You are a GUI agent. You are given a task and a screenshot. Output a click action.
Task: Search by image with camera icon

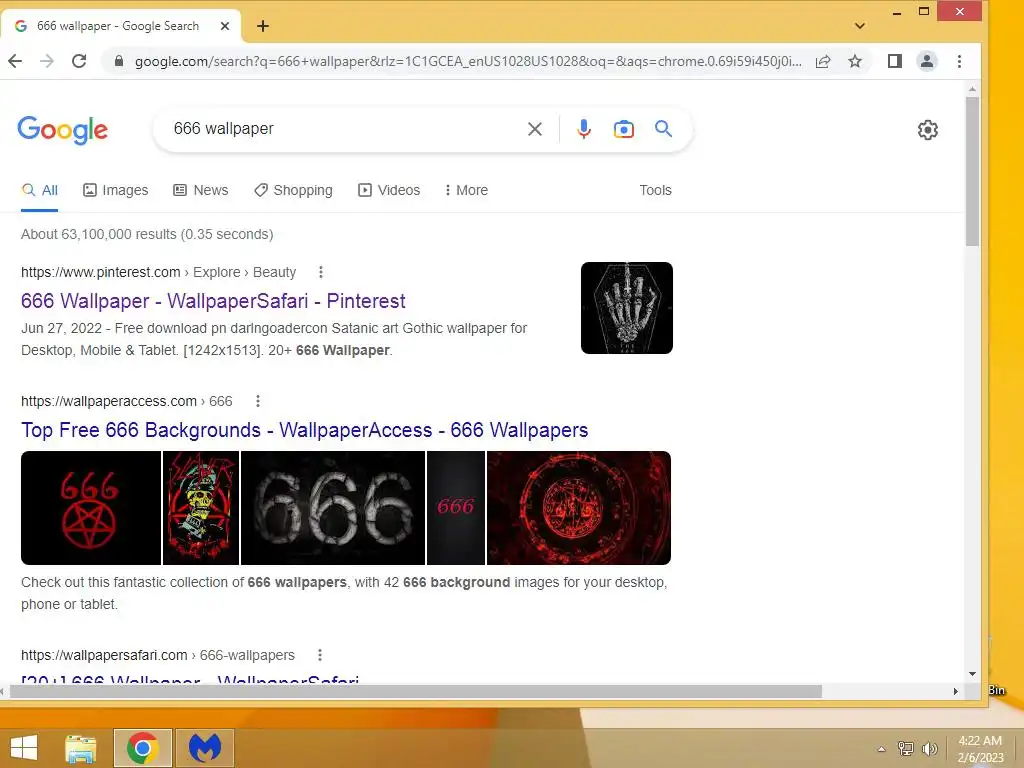(624, 129)
